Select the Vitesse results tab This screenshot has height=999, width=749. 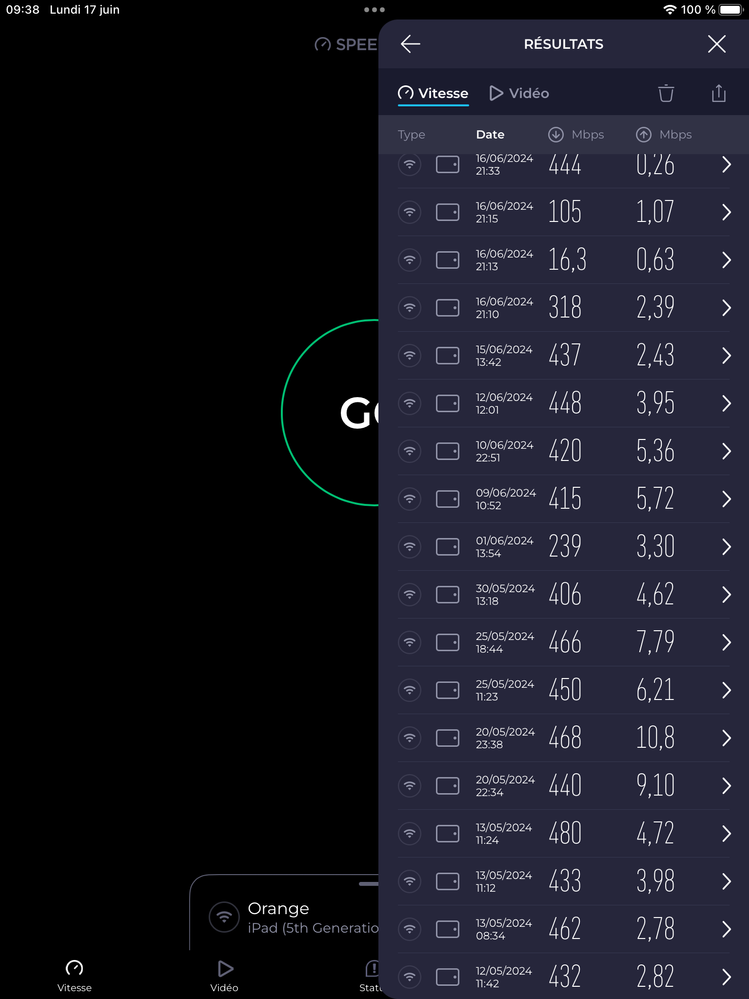(x=432, y=93)
